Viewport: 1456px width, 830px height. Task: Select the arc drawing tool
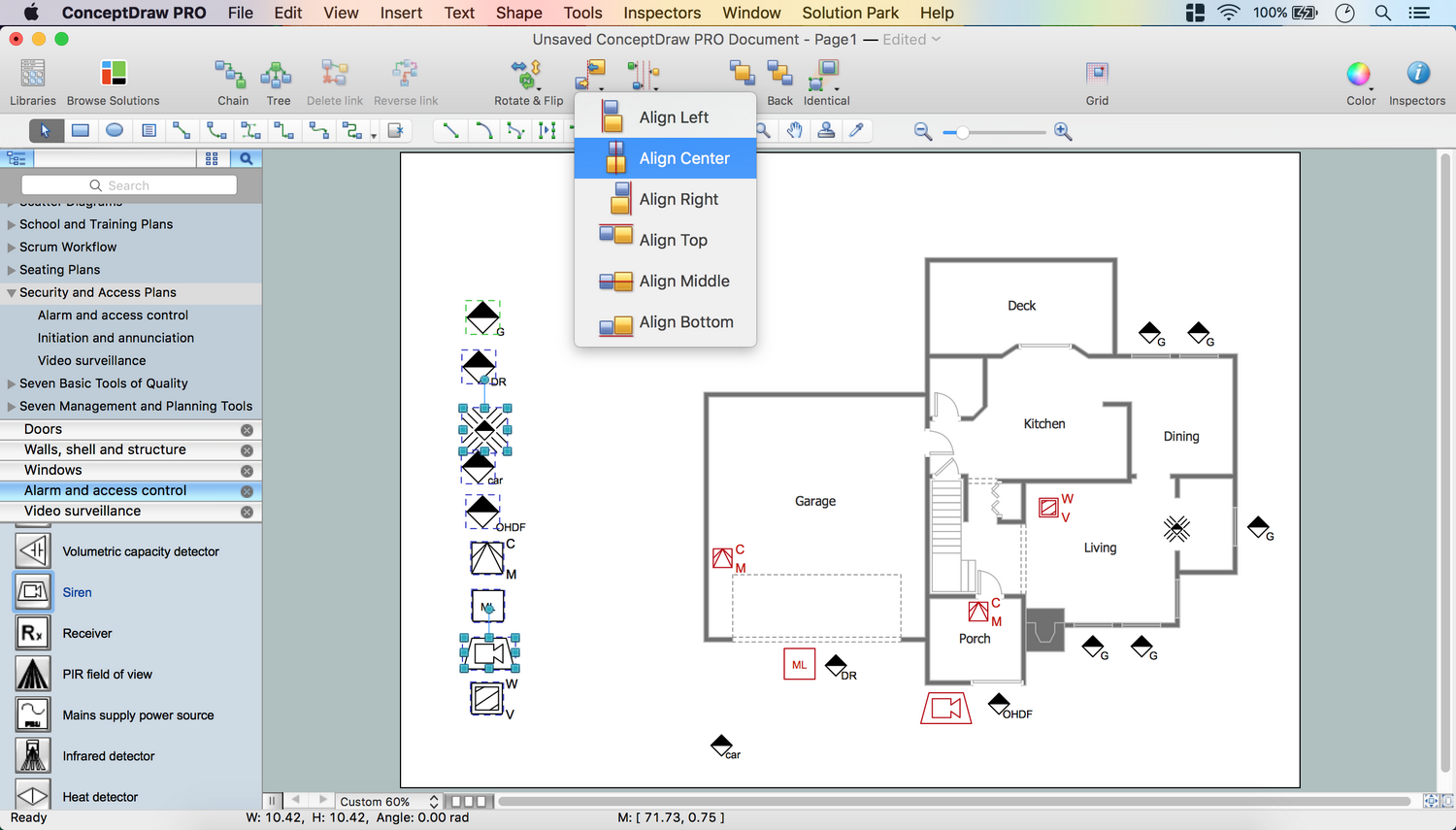pyautogui.click(x=483, y=130)
